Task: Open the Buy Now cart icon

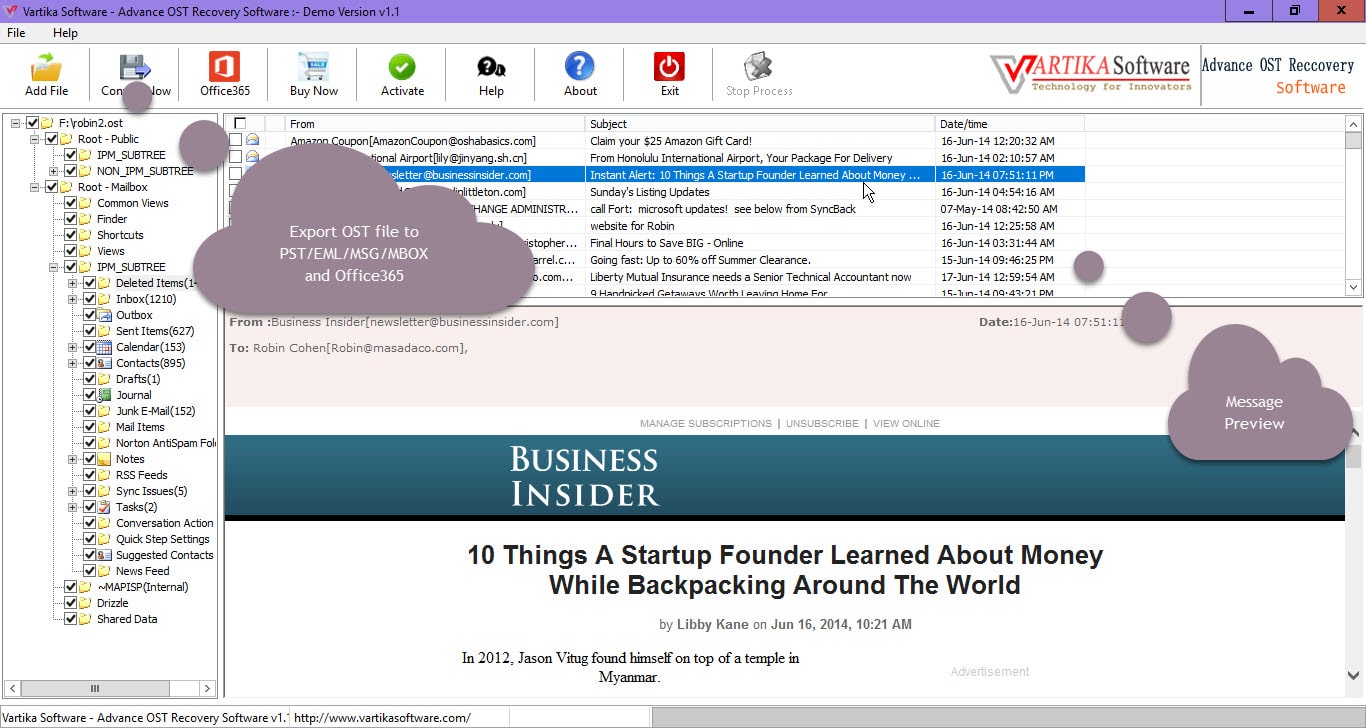Action: [313, 68]
